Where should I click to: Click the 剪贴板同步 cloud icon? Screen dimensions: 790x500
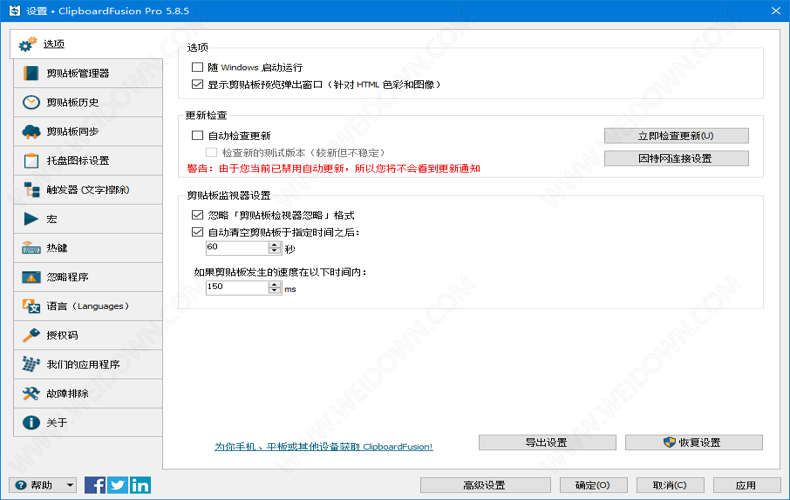[x=31, y=132]
